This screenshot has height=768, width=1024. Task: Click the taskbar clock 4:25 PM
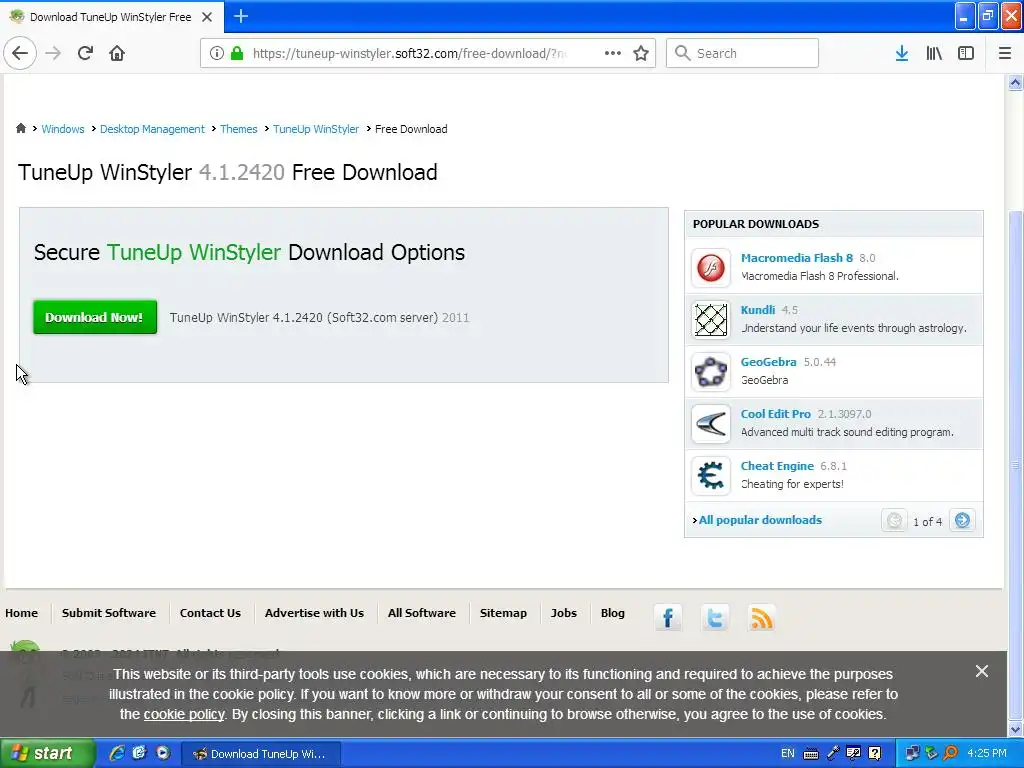(987, 753)
